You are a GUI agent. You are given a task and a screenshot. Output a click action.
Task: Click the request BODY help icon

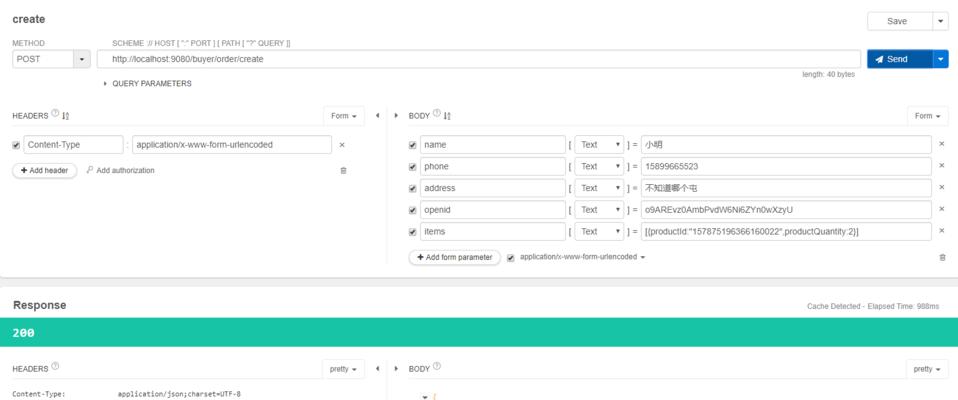(436, 114)
